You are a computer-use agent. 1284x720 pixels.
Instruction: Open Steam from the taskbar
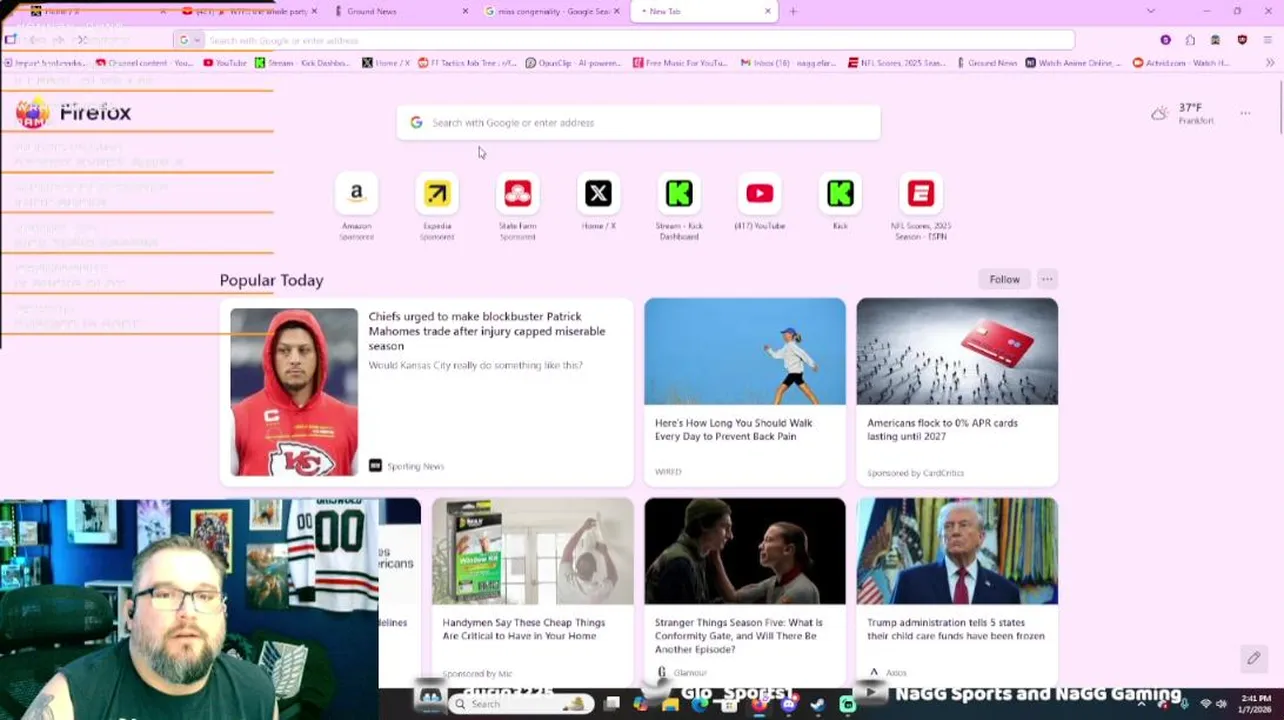click(818, 704)
